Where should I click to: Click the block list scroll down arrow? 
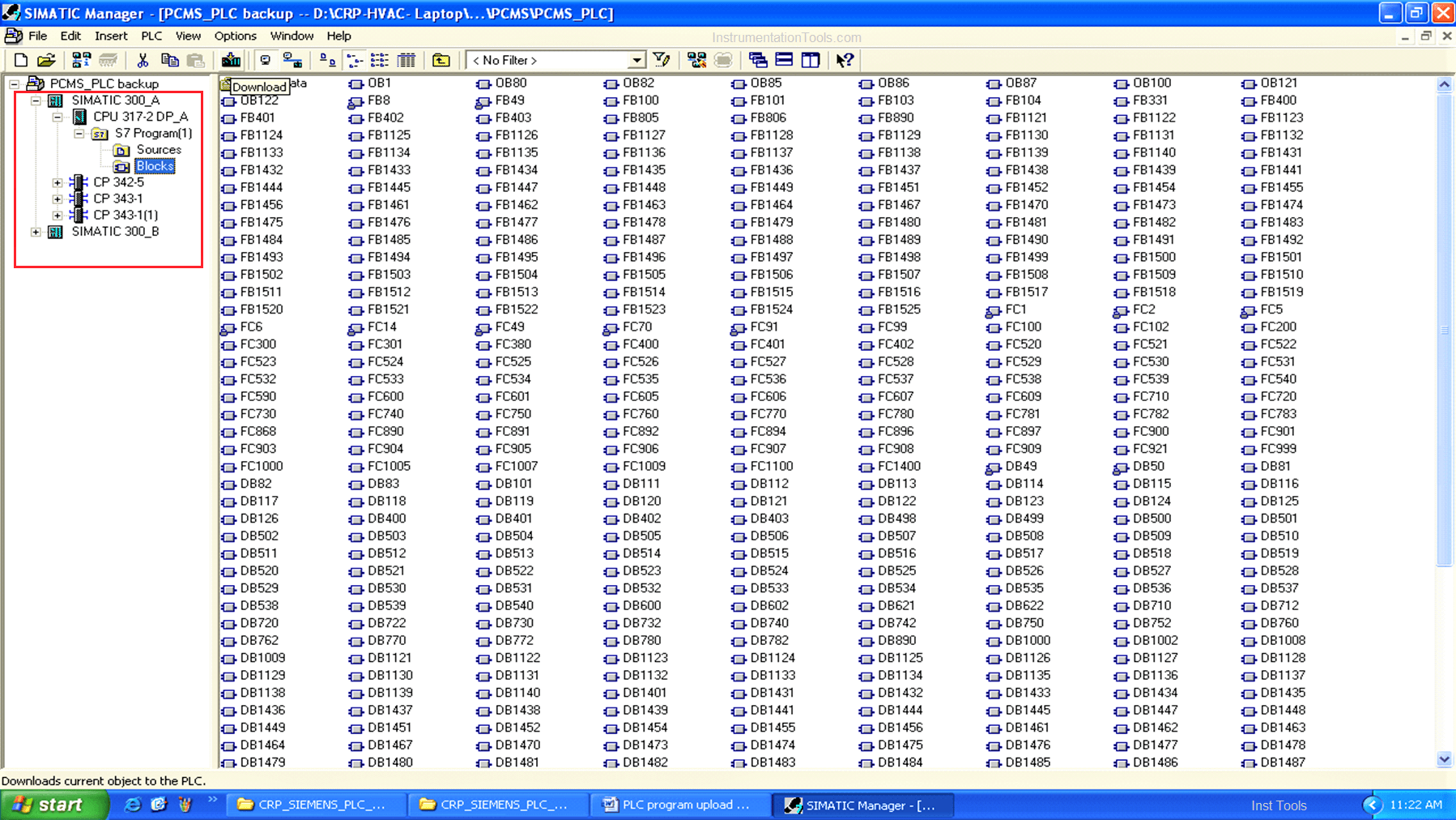coord(1445,759)
